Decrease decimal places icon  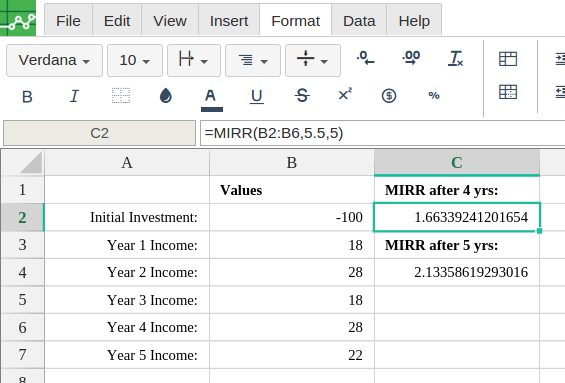[x=365, y=58]
